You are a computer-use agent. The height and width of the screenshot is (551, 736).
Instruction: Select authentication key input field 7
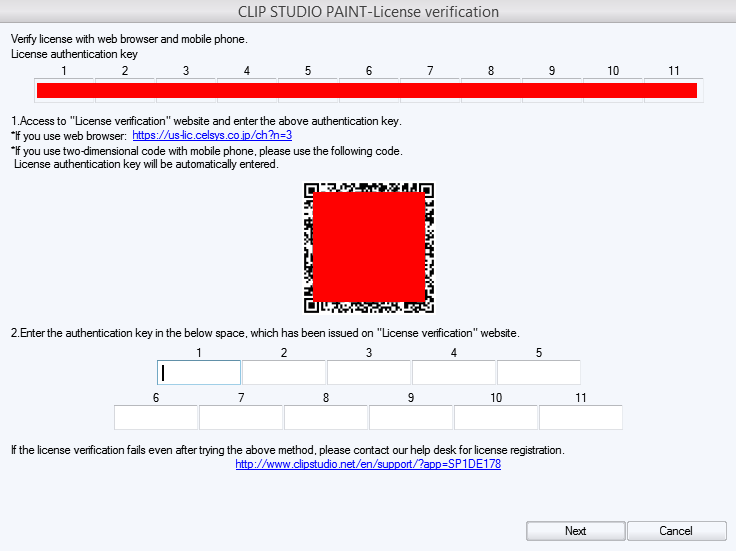tap(241, 418)
